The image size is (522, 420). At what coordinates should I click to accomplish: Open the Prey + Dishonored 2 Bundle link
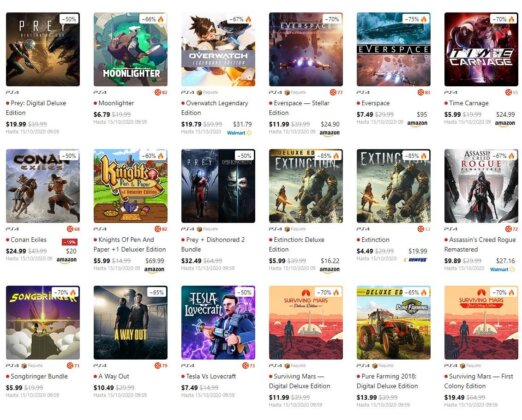[x=215, y=244]
